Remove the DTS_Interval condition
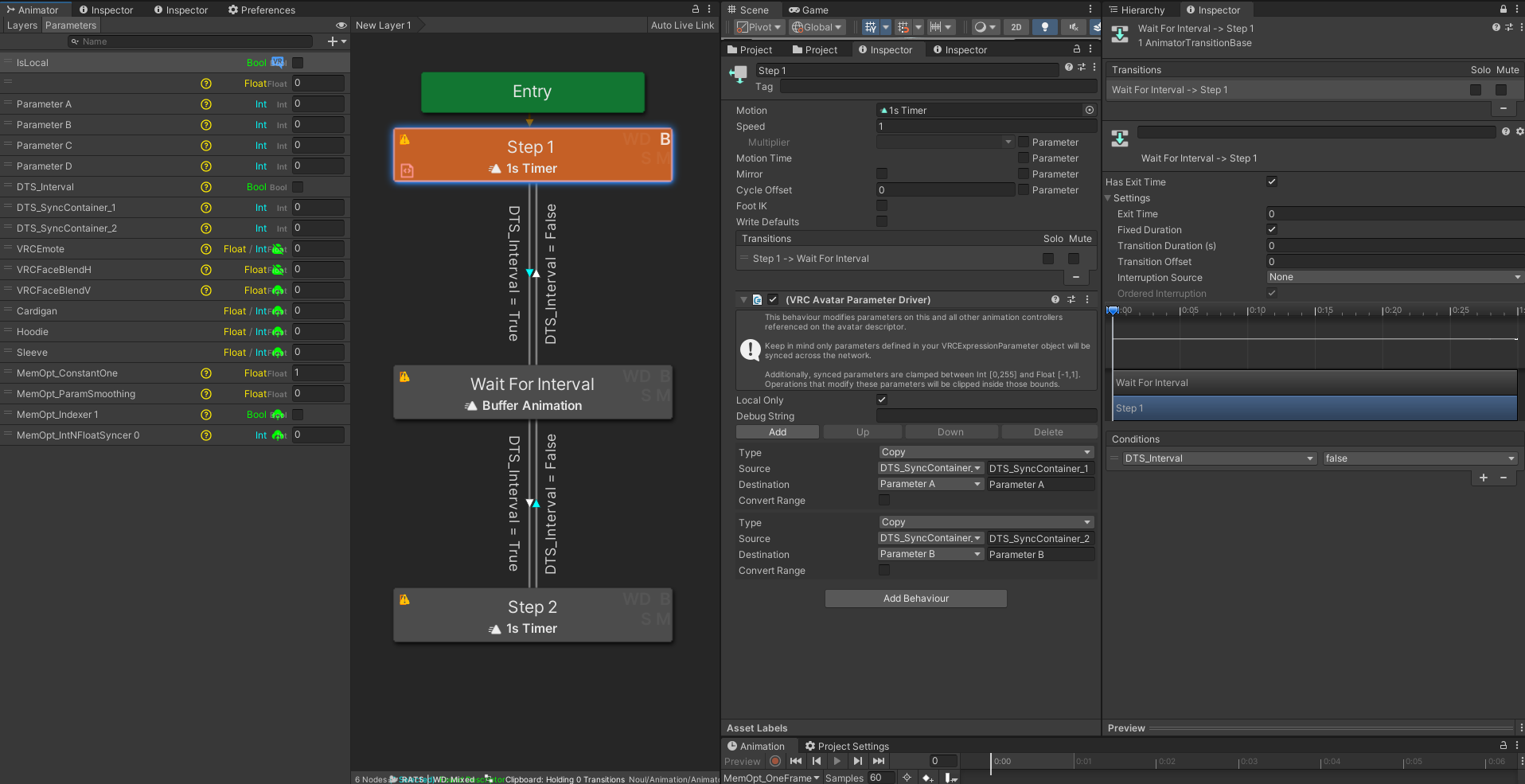 coord(1504,478)
